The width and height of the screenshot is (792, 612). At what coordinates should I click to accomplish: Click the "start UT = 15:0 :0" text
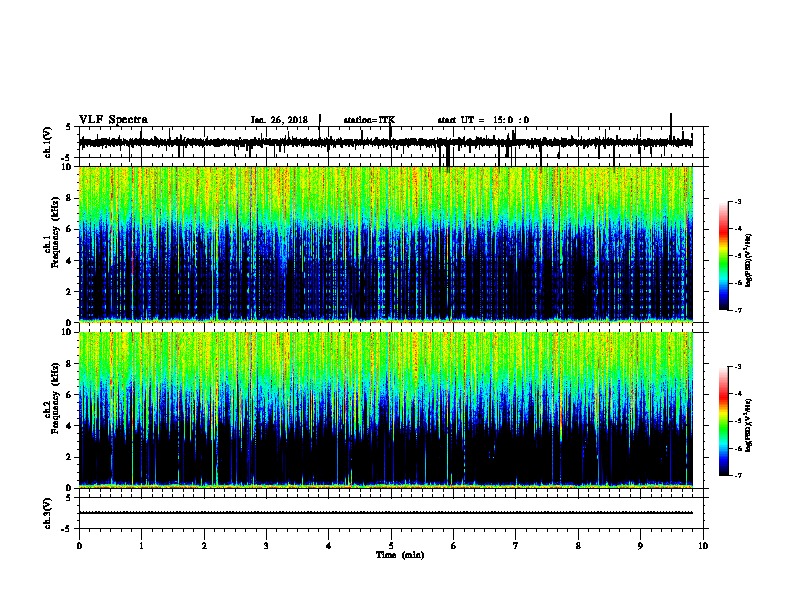point(483,120)
